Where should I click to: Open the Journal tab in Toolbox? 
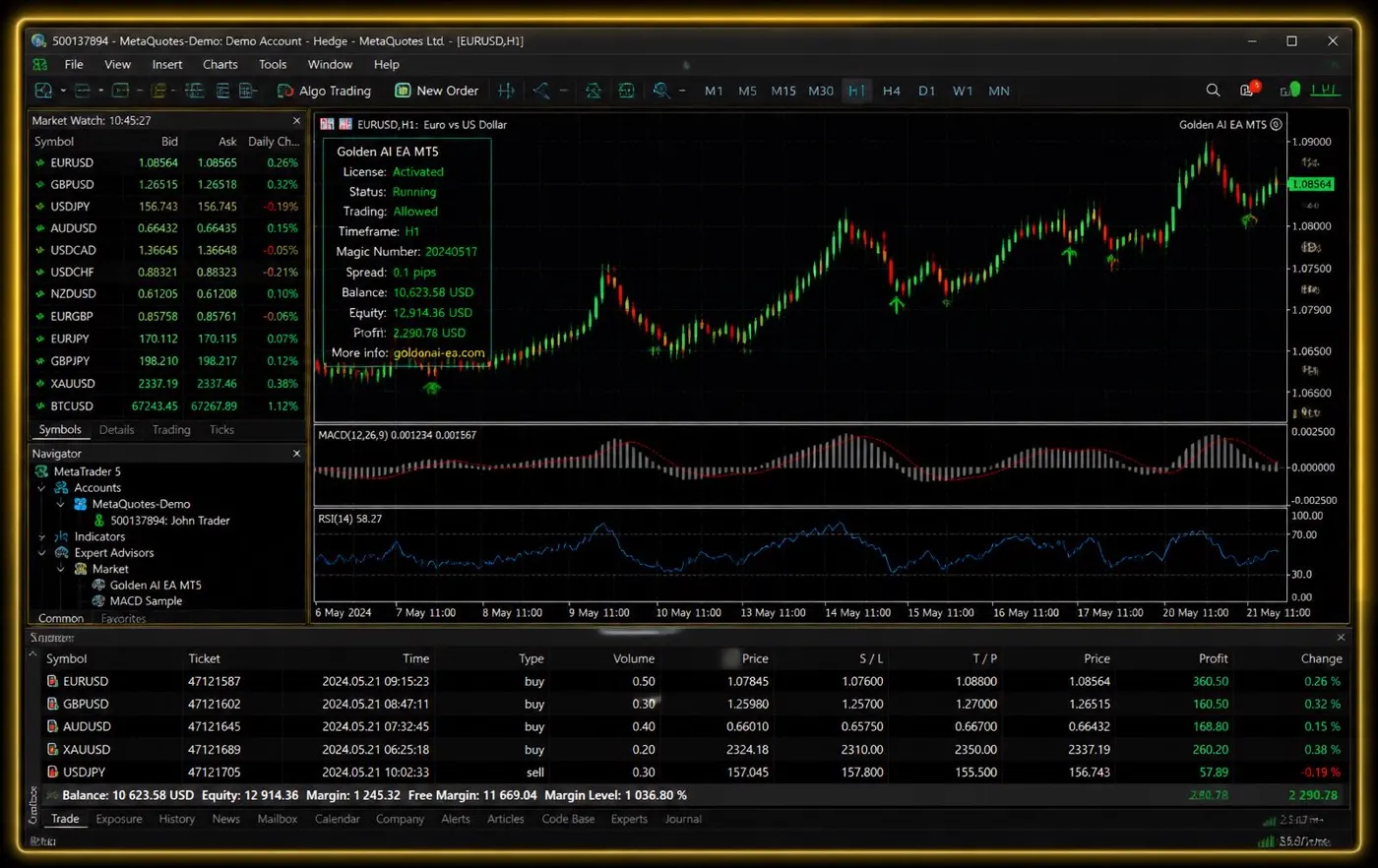click(x=683, y=819)
